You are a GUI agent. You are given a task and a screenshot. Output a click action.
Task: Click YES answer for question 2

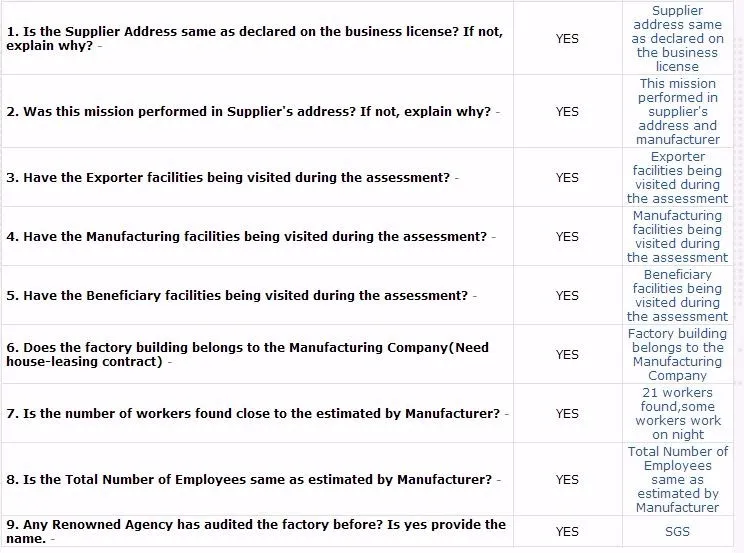pos(567,112)
